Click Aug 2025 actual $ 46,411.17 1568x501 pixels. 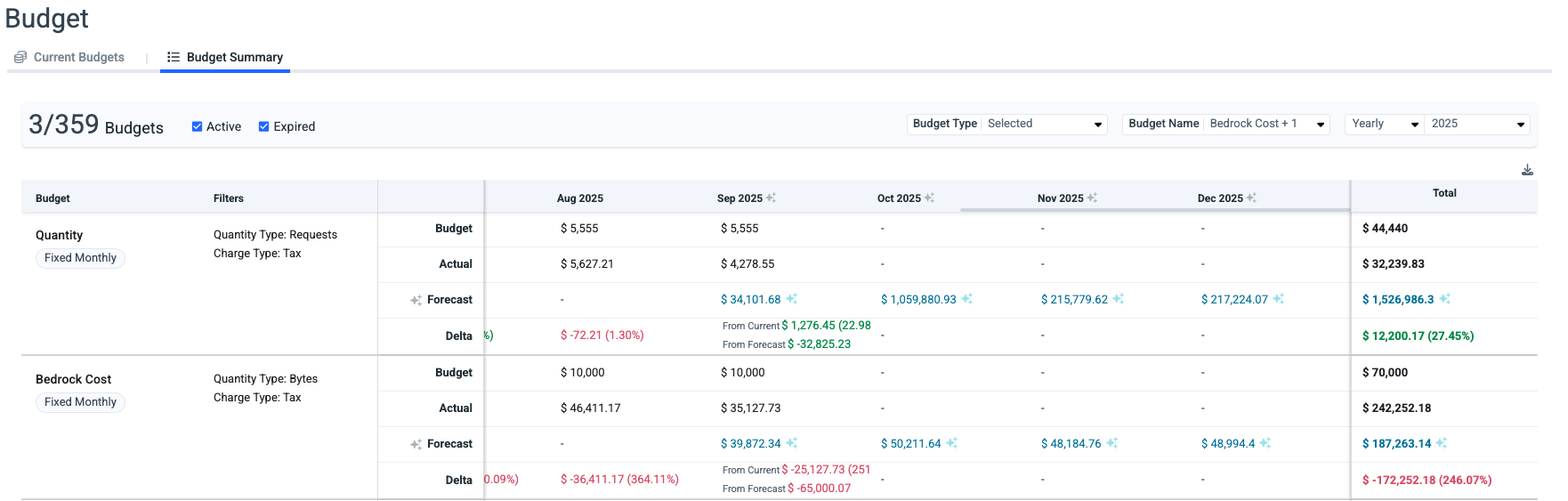point(591,408)
